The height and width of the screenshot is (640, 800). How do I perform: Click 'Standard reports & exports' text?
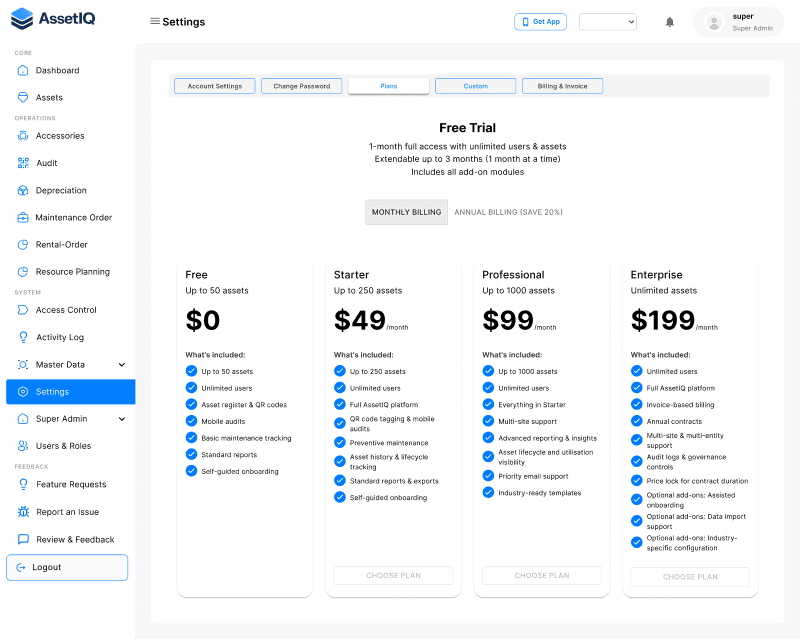click(394, 481)
